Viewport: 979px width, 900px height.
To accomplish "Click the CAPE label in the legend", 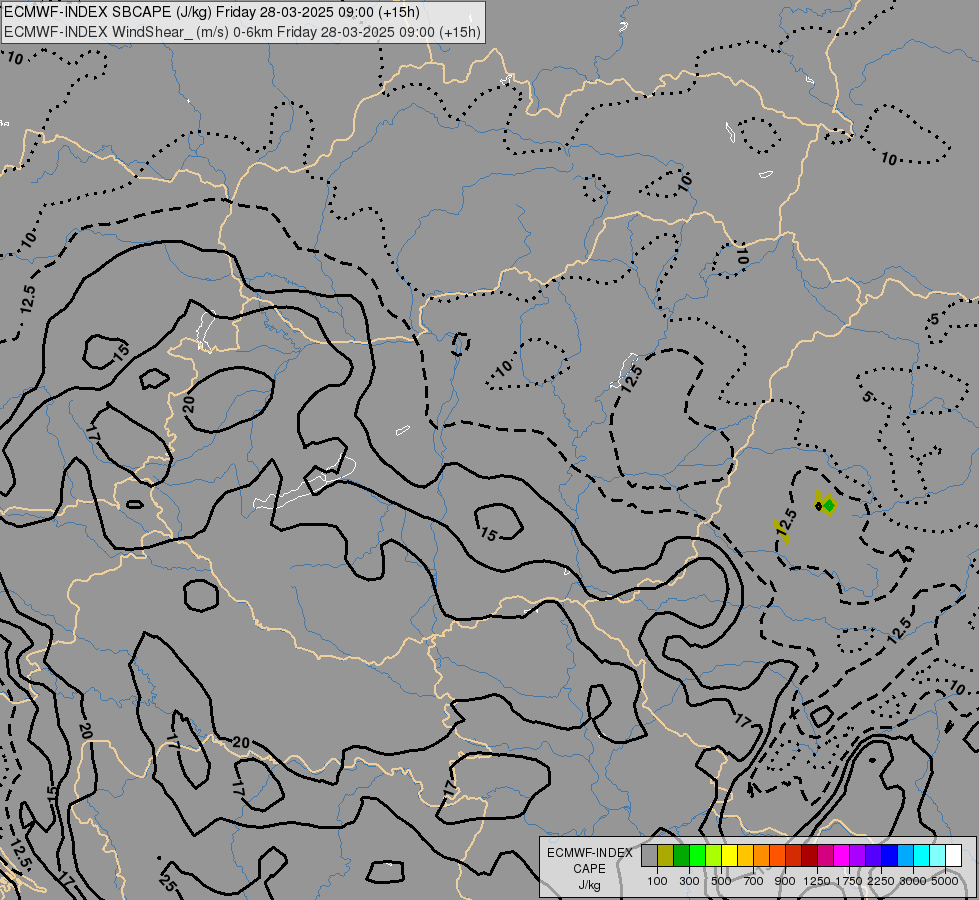I will pos(589,869).
